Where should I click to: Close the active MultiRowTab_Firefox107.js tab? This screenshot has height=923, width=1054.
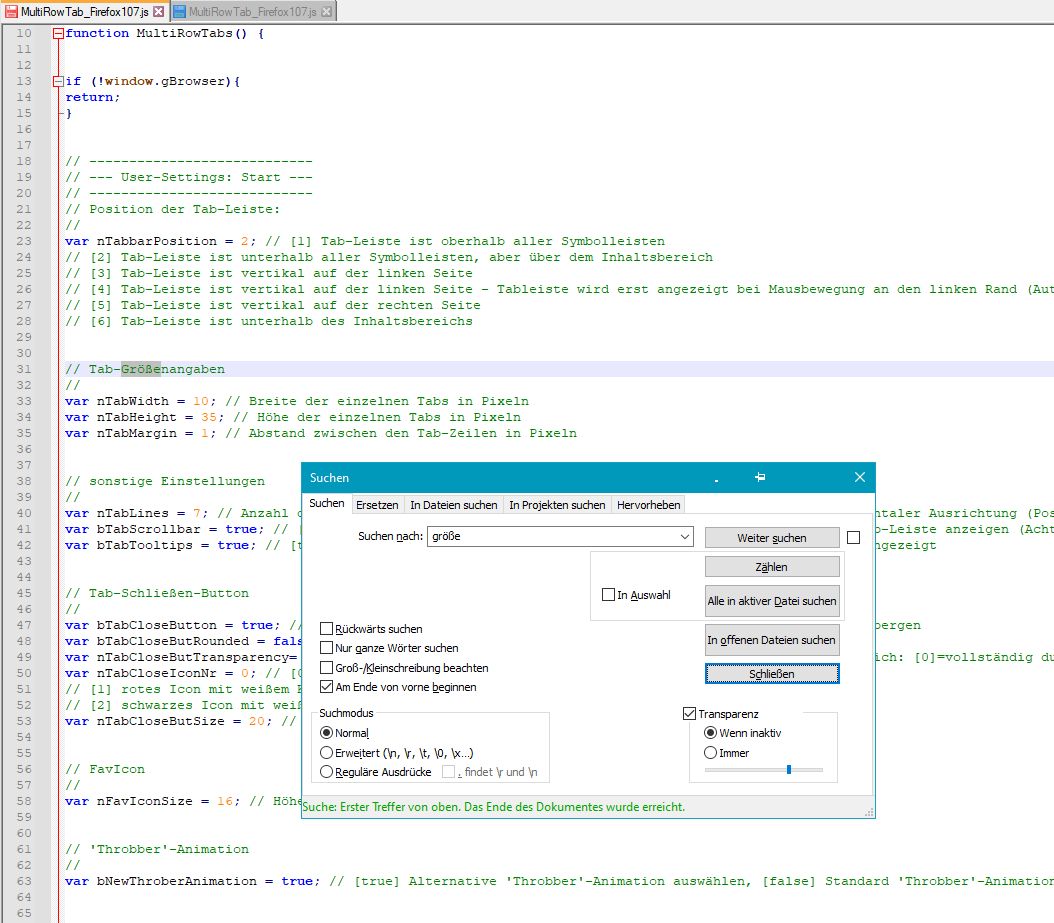click(158, 11)
